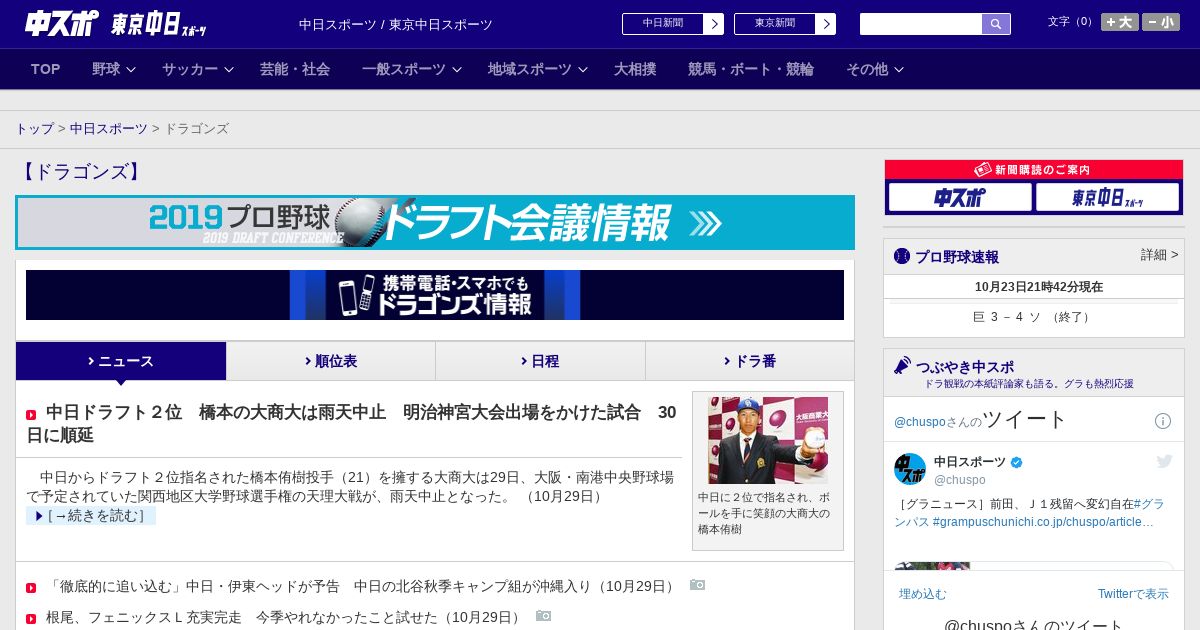This screenshot has width=1200, height=630.
Task: Click the 東京新聞 header button
Action: [775, 24]
